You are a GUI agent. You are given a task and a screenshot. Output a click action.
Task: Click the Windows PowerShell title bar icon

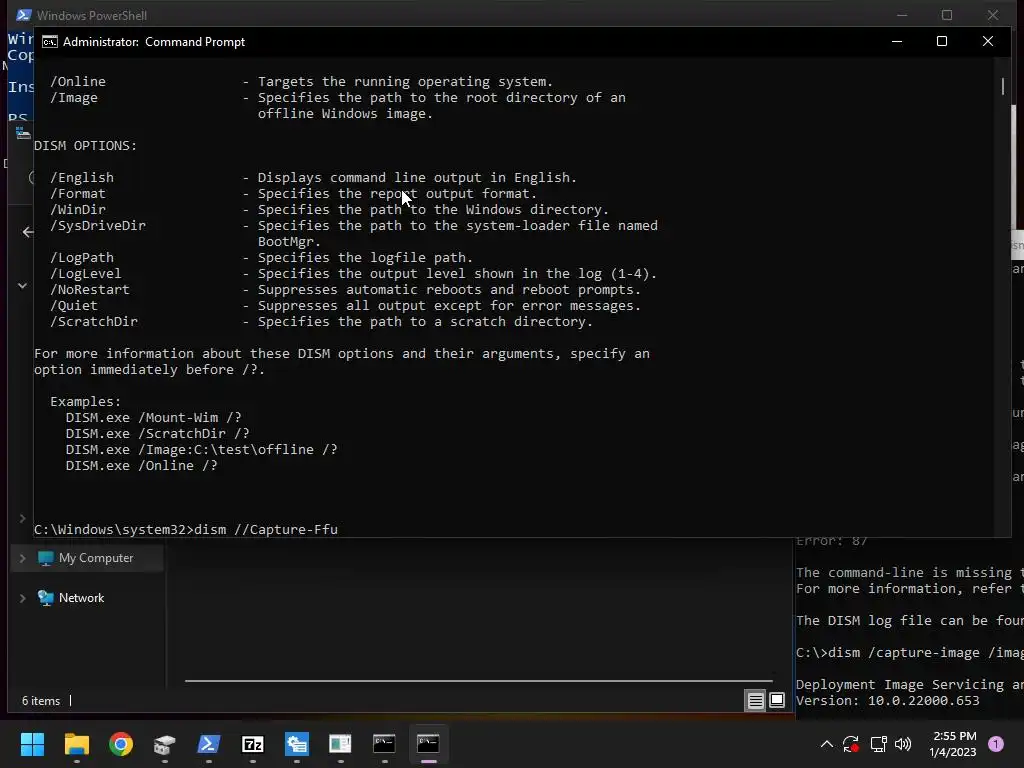(x=24, y=15)
